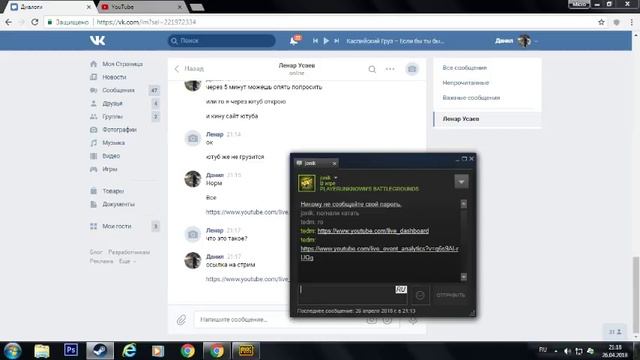Click the volume icon in system tray
The image size is (640, 360).
(567, 351)
